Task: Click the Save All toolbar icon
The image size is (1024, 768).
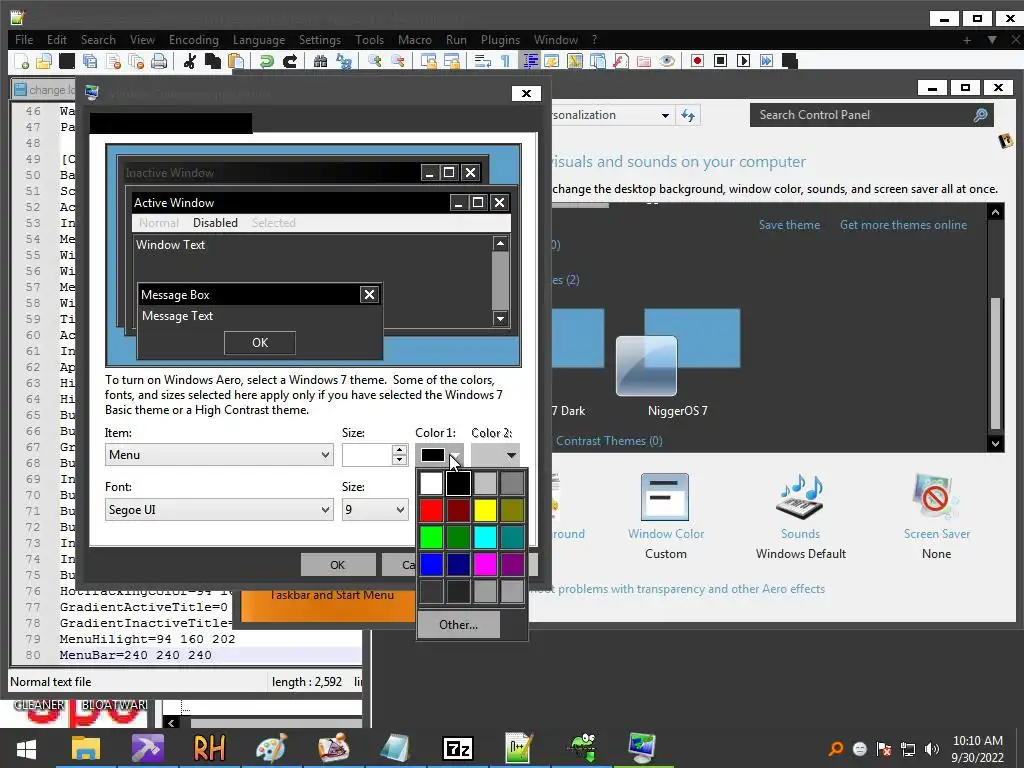Action: (89, 61)
